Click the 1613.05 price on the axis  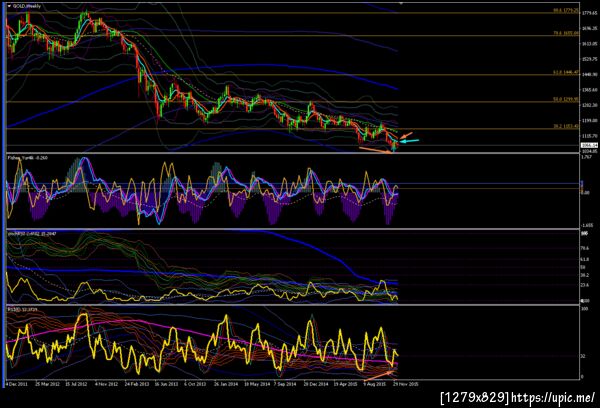coord(589,44)
